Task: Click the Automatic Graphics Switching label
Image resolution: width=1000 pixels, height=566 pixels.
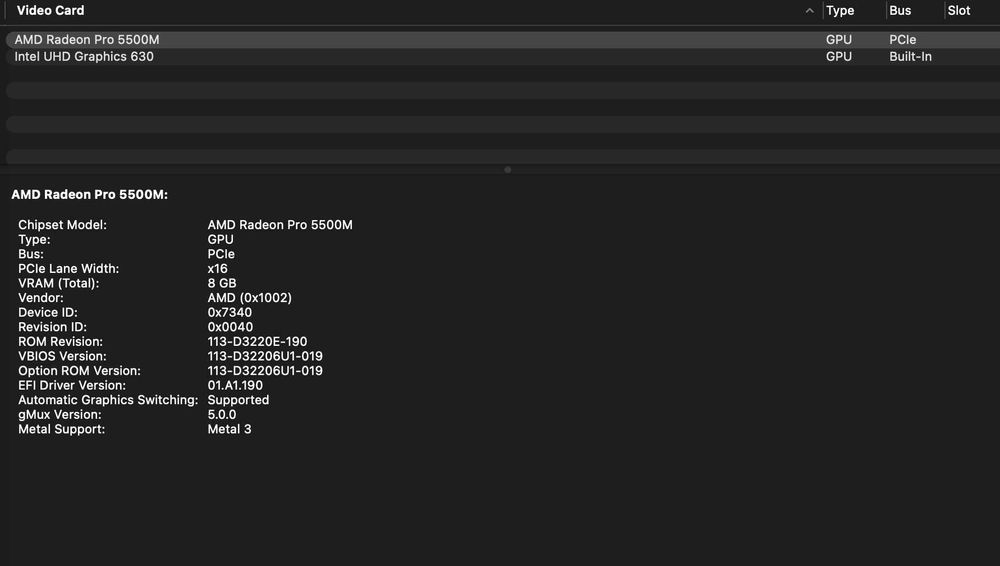Action: coord(108,401)
